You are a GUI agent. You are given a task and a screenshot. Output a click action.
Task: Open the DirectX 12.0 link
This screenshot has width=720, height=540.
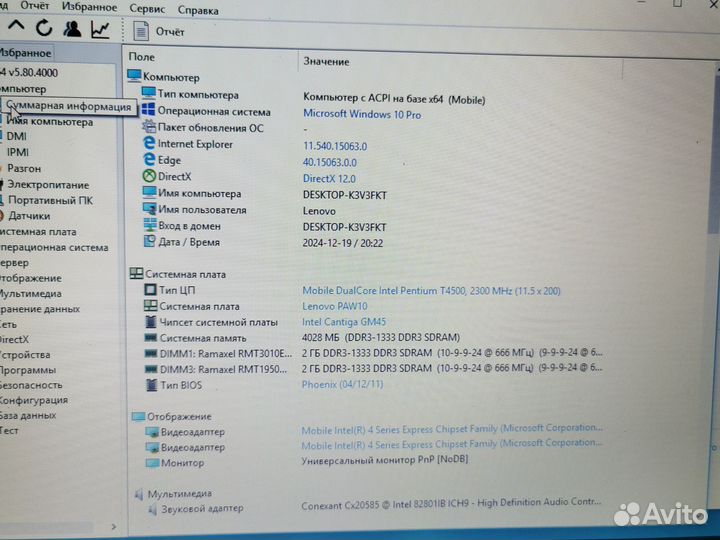(x=329, y=179)
